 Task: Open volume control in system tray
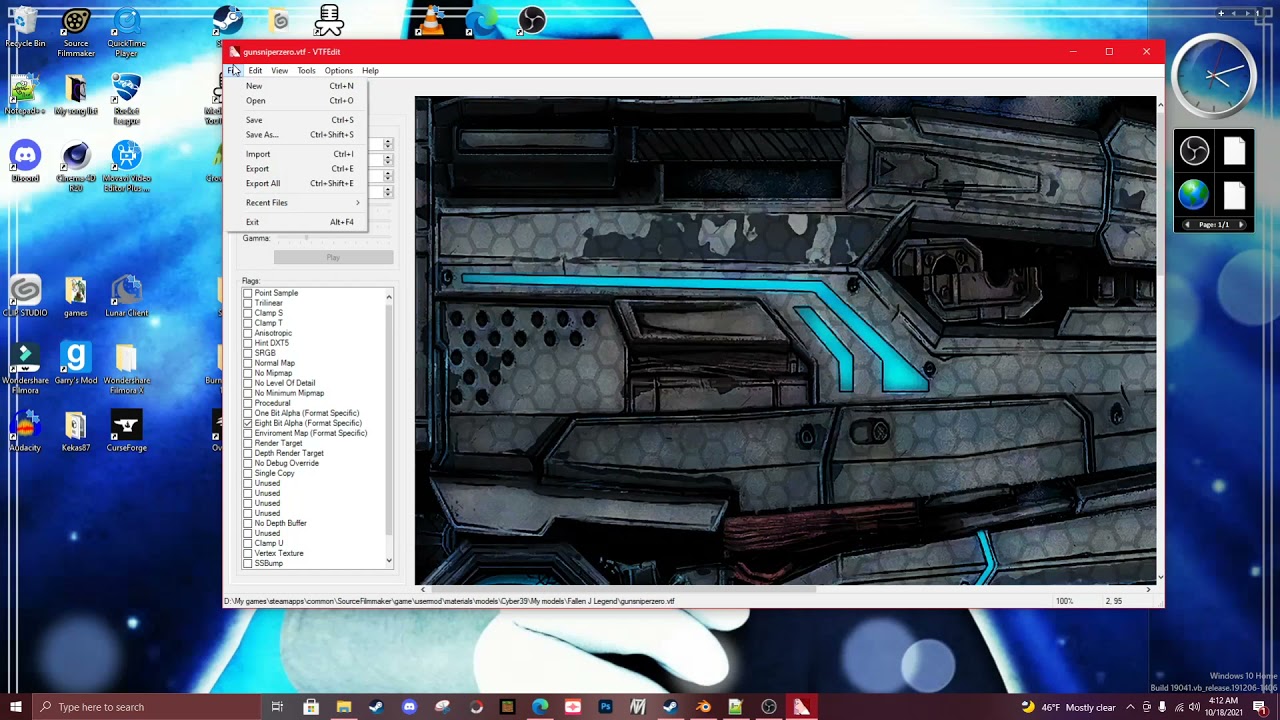tap(1193, 707)
